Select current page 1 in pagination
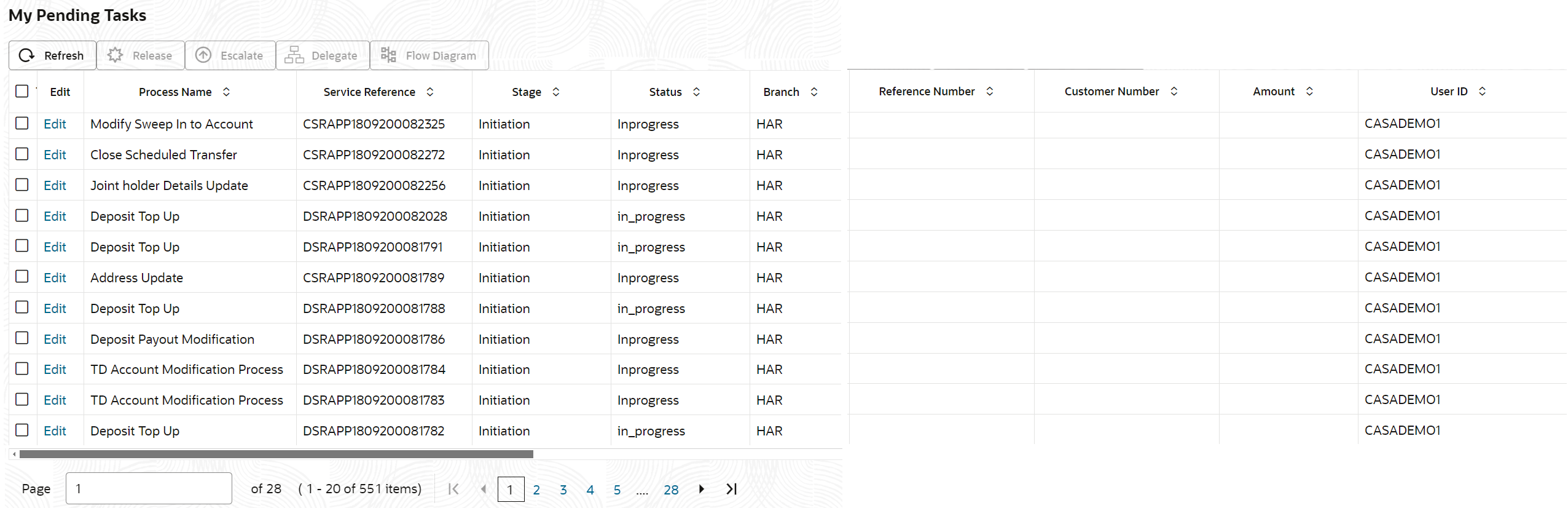The height and width of the screenshot is (508, 1568). (511, 490)
